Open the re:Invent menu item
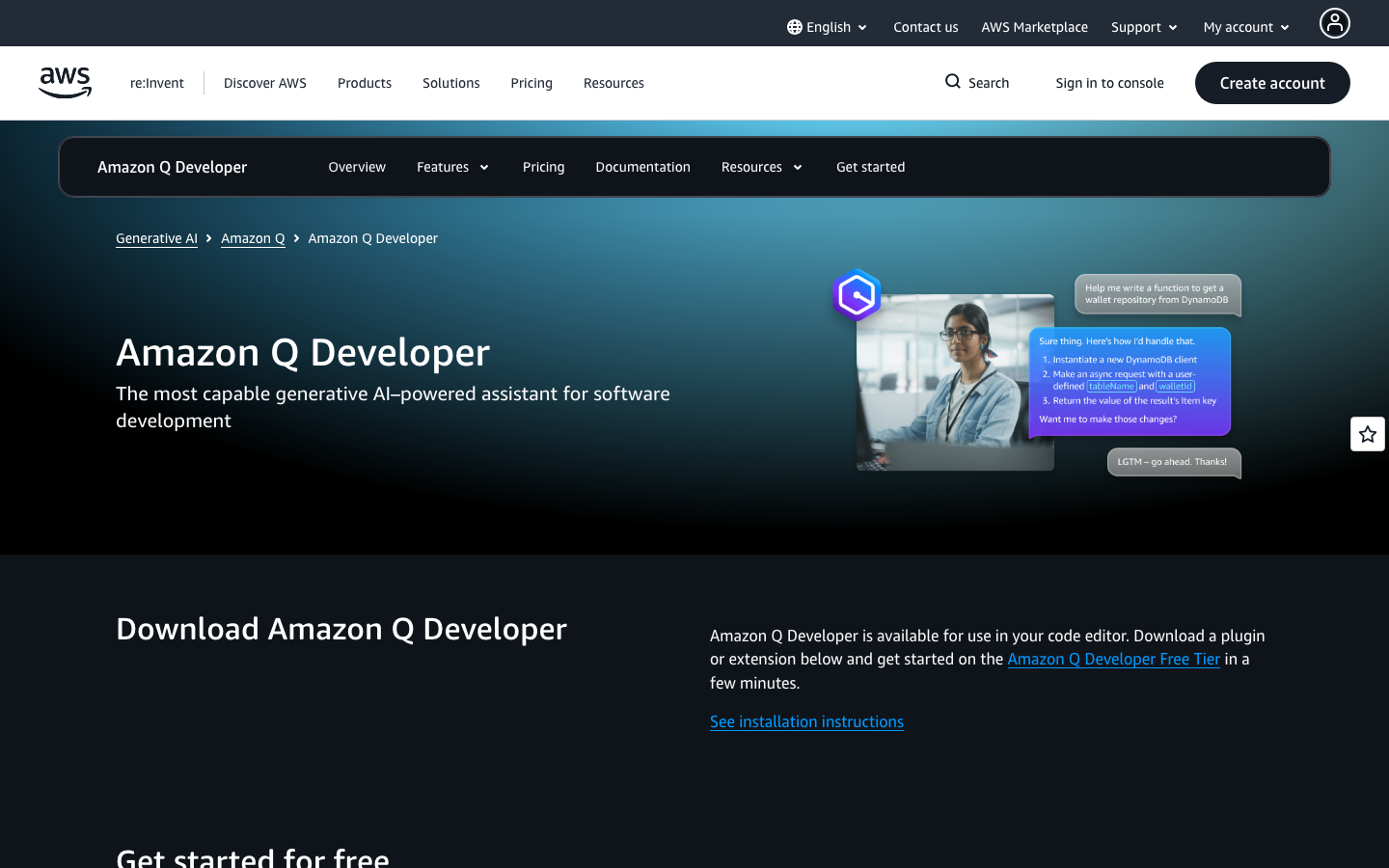This screenshot has width=1389, height=868. tap(157, 83)
